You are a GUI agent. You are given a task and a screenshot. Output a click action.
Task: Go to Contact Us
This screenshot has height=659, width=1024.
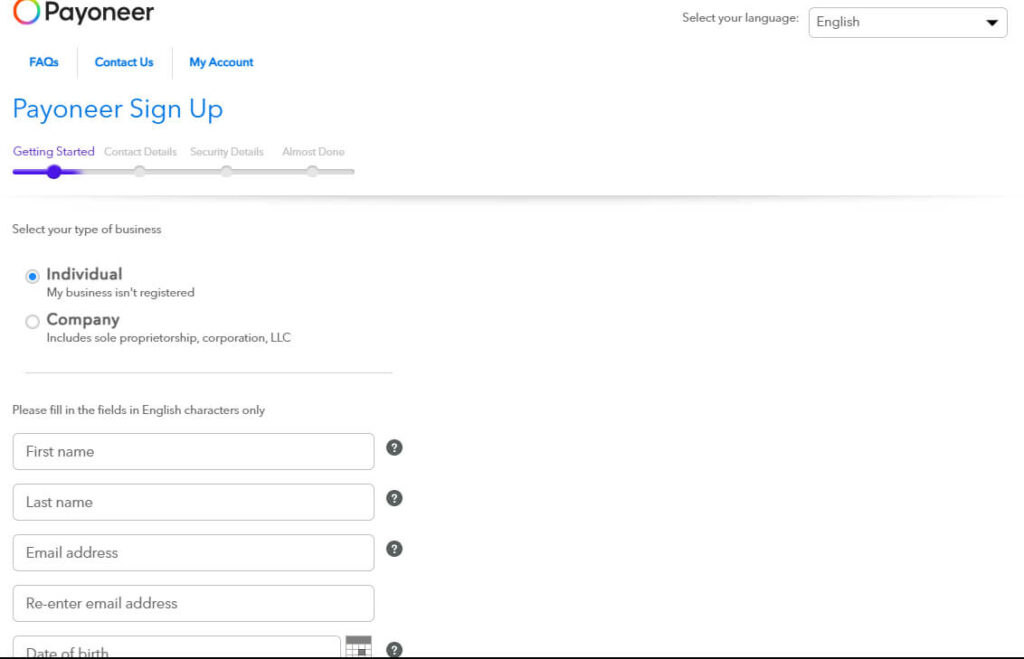point(124,62)
